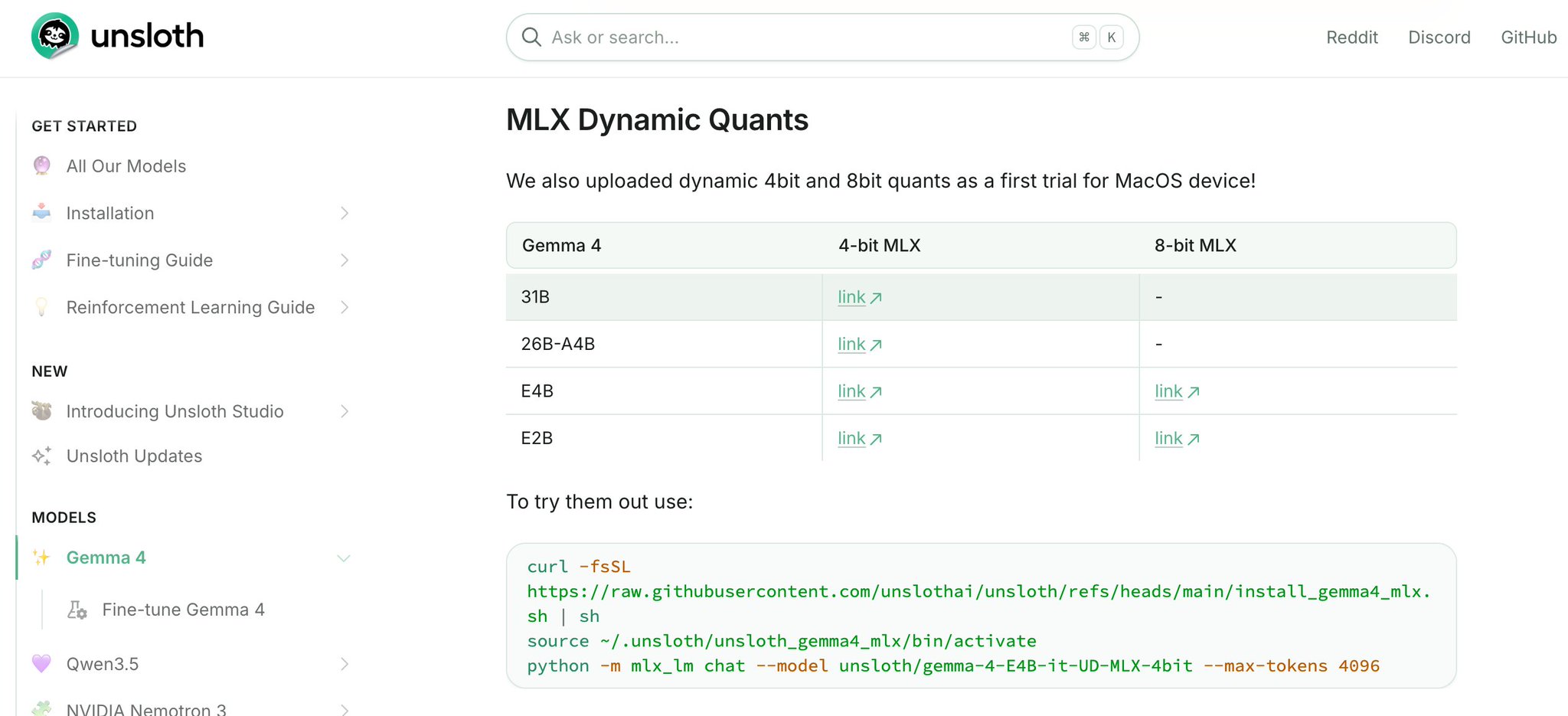This screenshot has width=1568, height=716.
Task: Open Fine-tune Gemma 4 subpage
Action: click(x=184, y=610)
